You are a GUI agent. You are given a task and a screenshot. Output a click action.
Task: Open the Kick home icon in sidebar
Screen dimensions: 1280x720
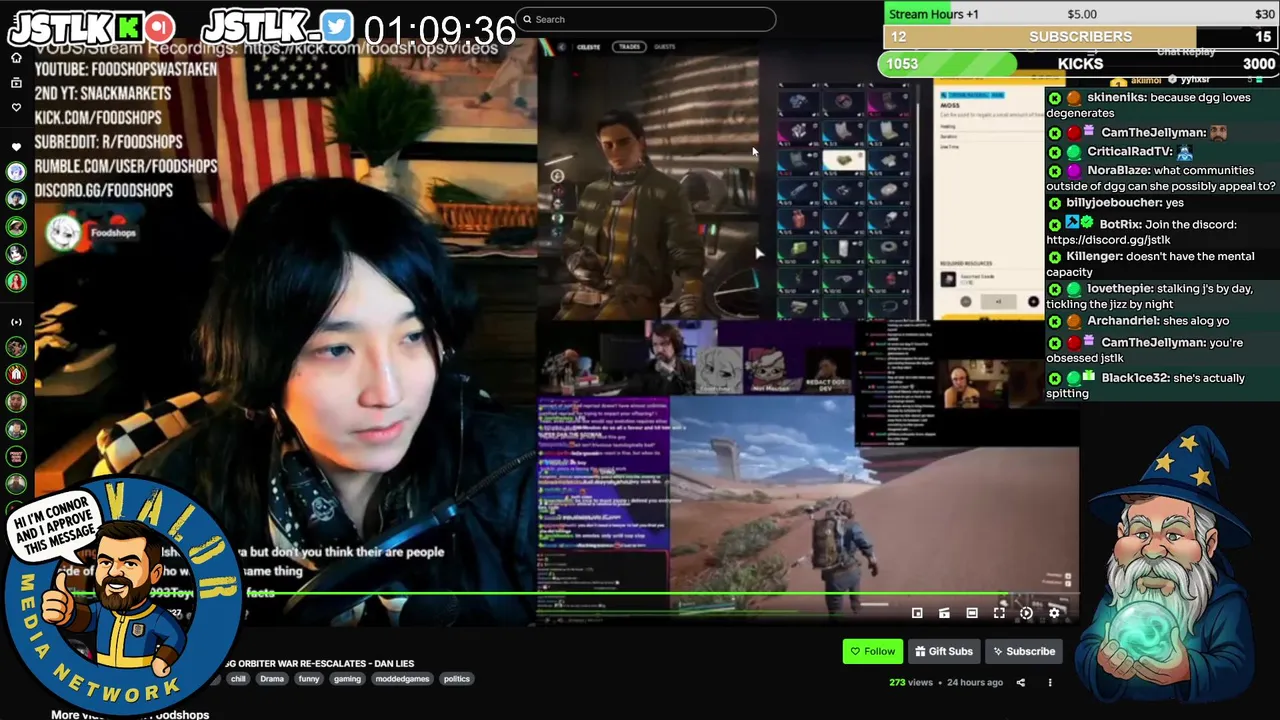coord(16,57)
